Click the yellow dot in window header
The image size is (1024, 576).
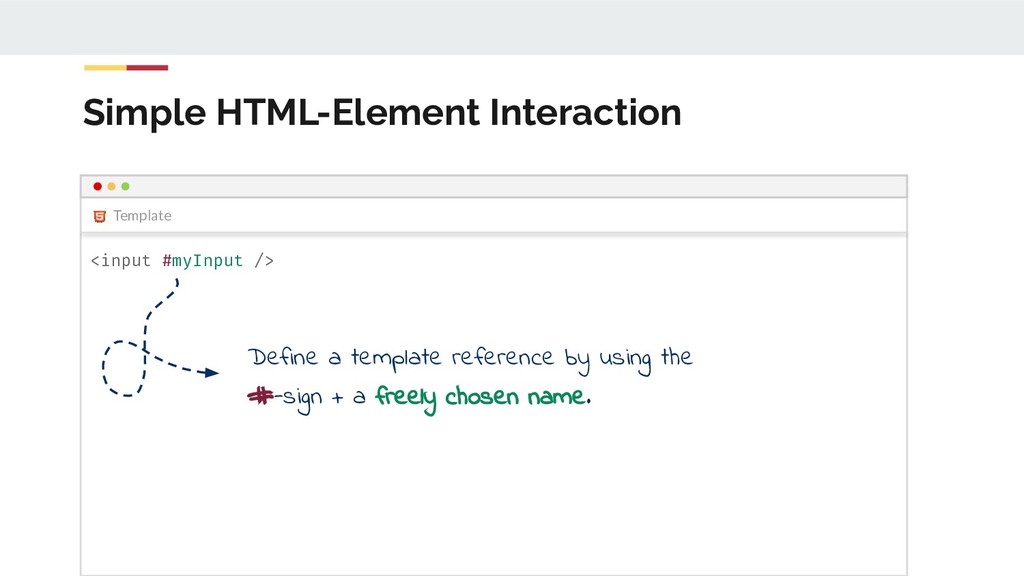click(111, 186)
